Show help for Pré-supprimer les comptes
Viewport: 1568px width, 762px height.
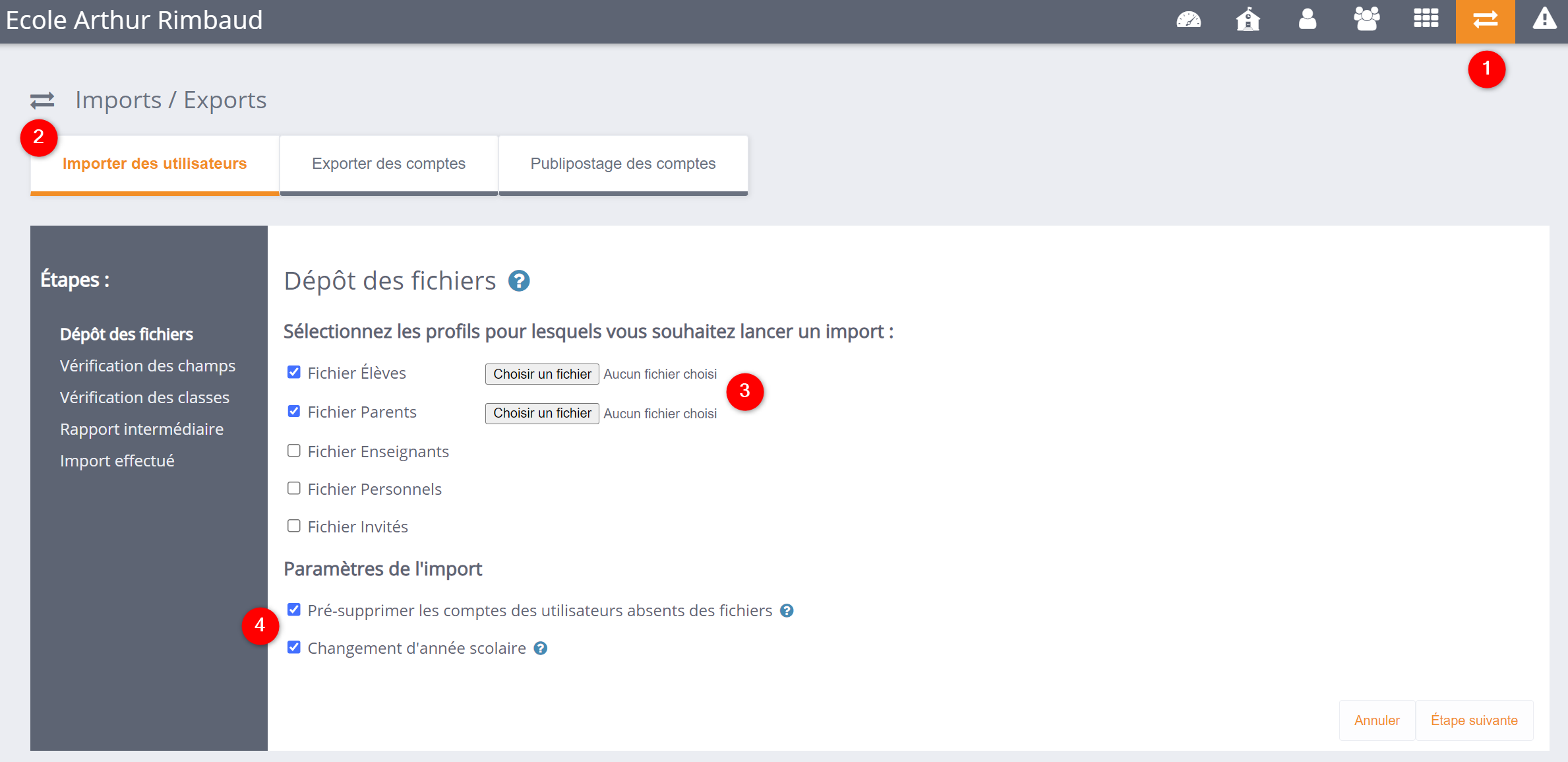tap(787, 611)
